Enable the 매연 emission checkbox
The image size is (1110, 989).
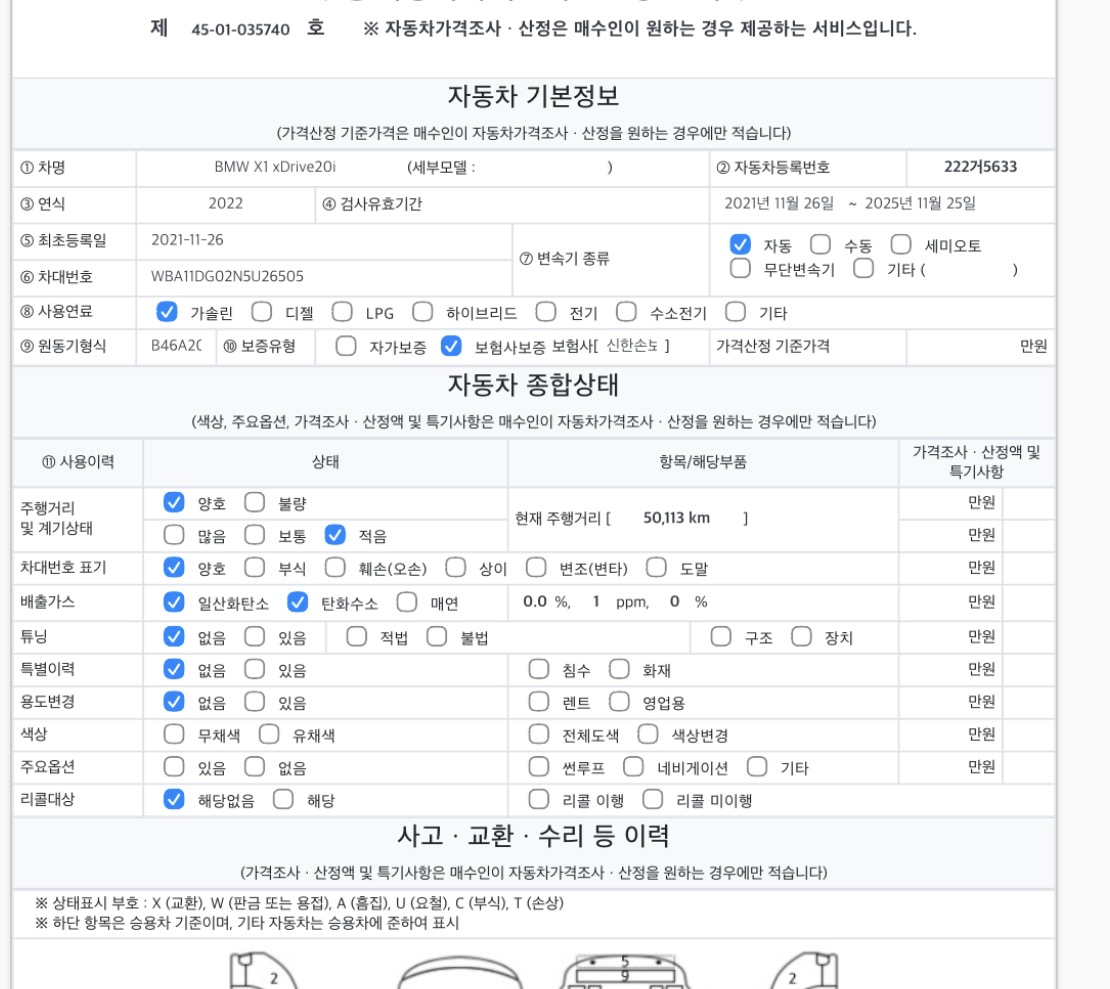[x=407, y=602]
